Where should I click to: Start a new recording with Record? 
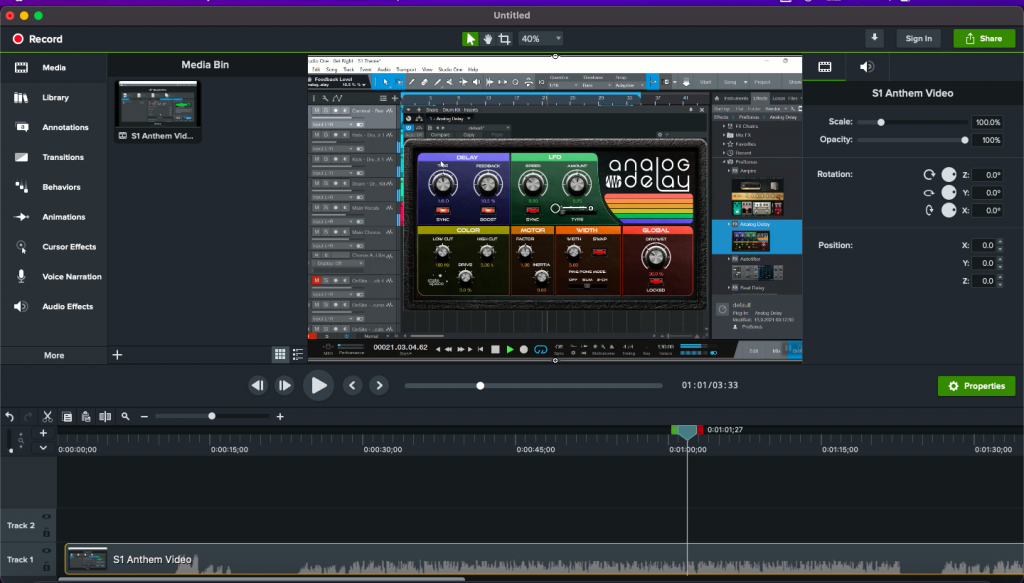tap(38, 39)
